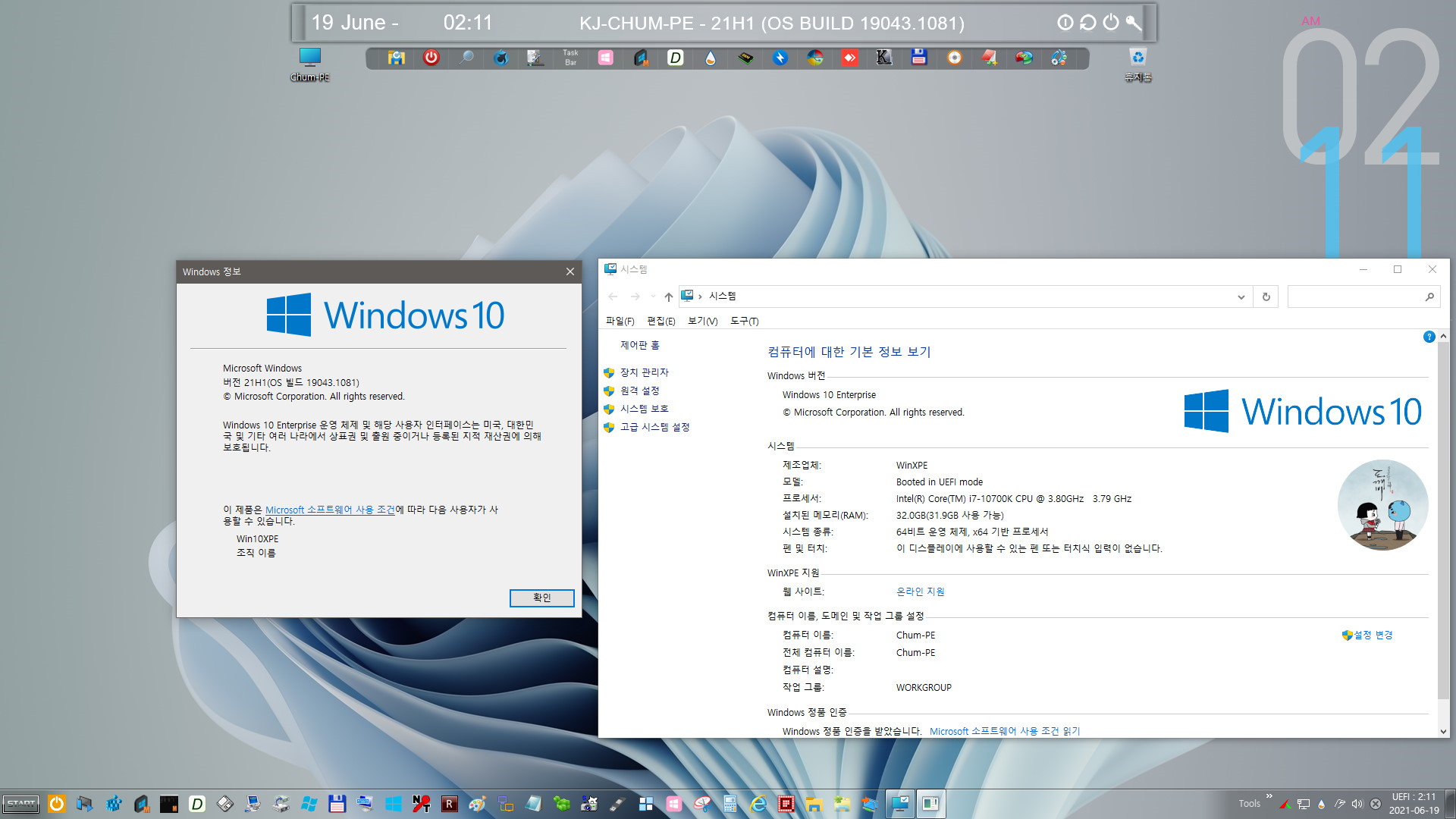Click the speaker volume icon in system tray
Screen dimensions: 1456x819
[x=1357, y=804]
